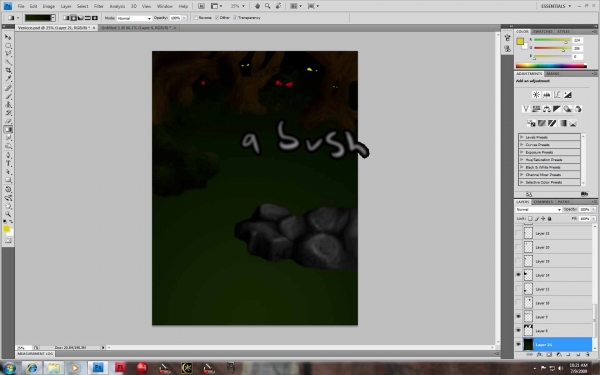Open the layer Opacity arrow
Image resolution: width=600 pixels, height=375 pixels.
(x=593, y=209)
